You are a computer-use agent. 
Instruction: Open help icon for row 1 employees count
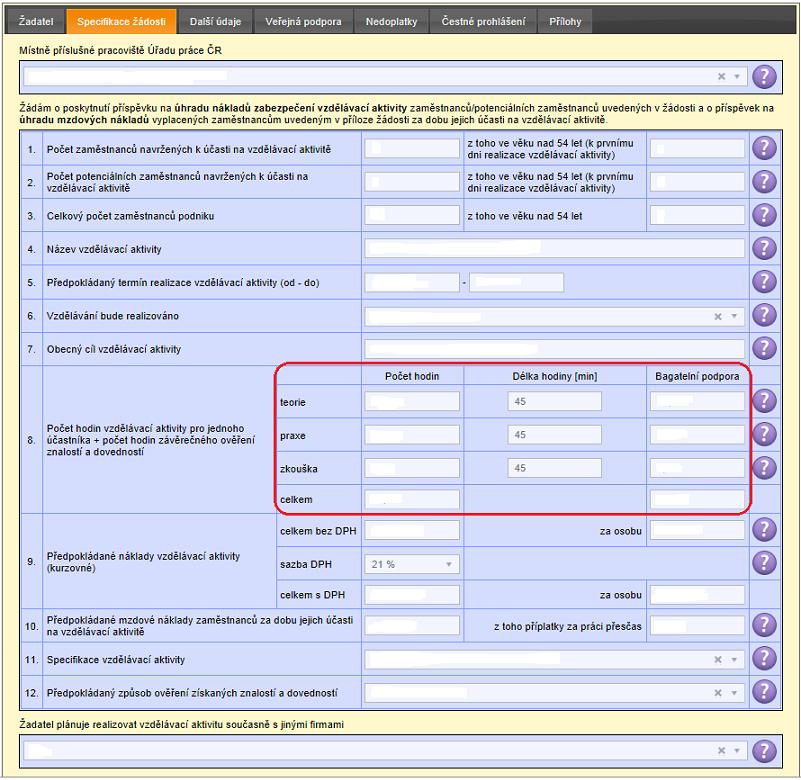coord(764,149)
